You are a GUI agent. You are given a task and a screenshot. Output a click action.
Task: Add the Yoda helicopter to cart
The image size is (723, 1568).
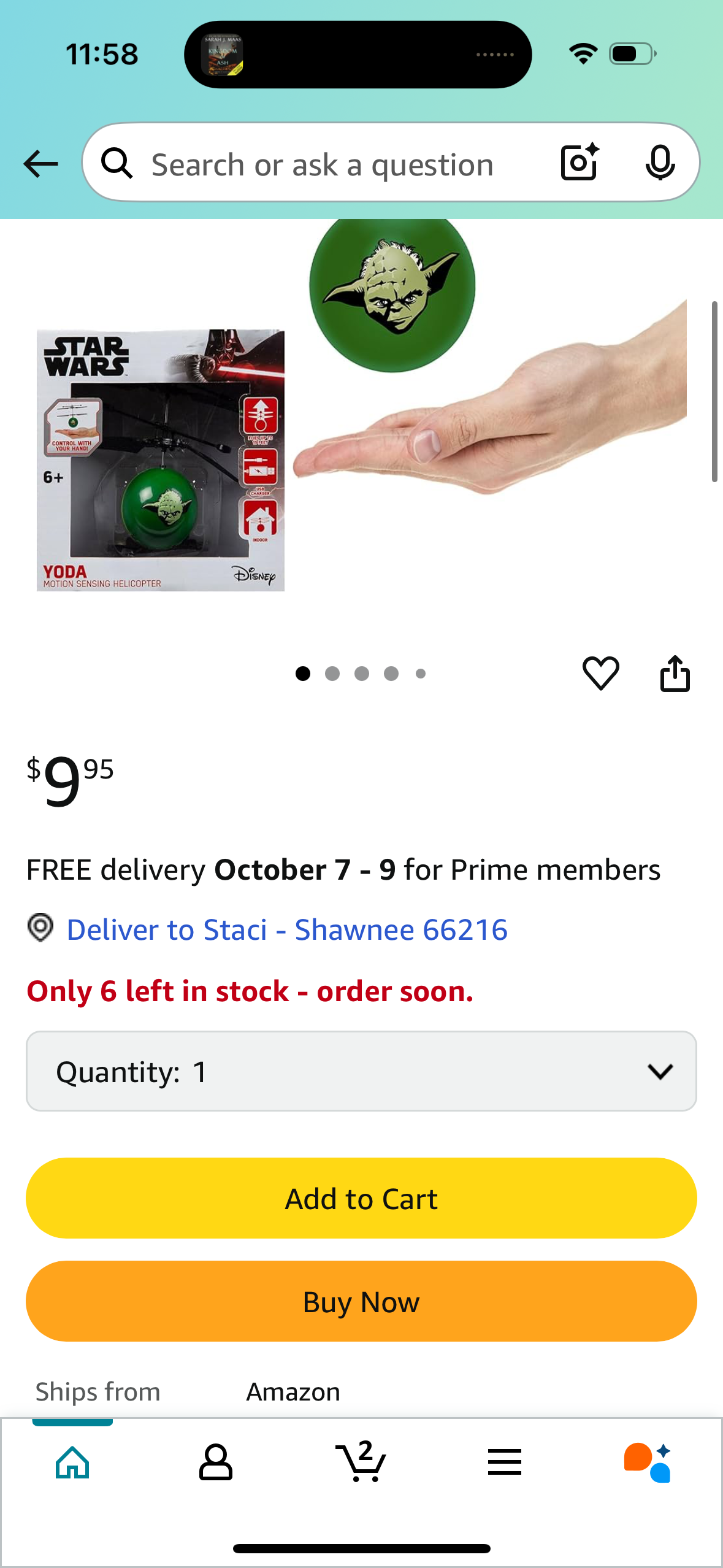361,1197
